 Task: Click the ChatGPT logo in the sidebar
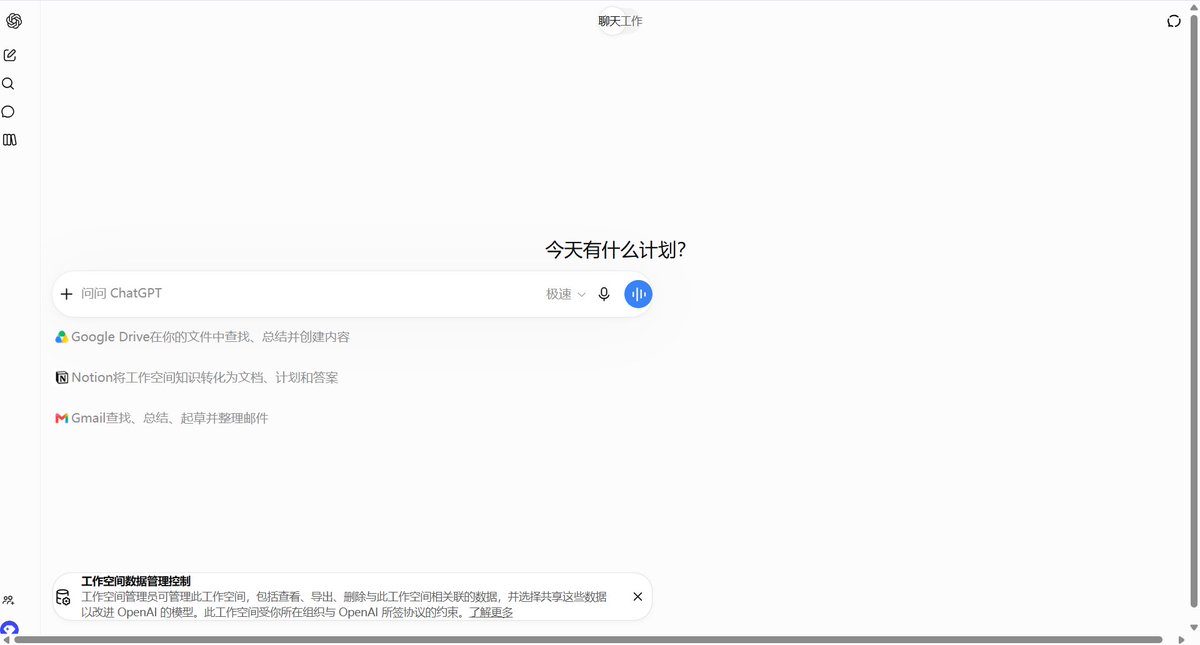(14, 21)
